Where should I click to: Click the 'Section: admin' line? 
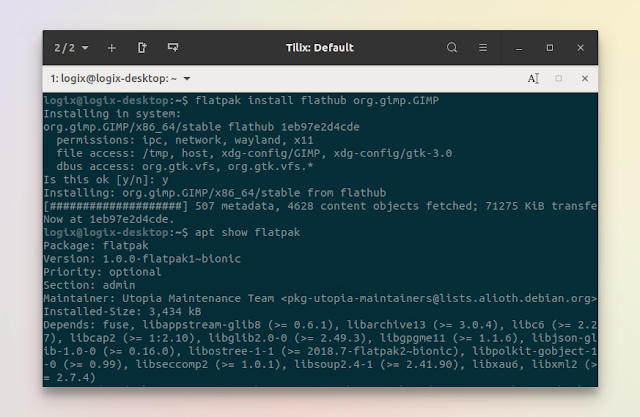point(89,285)
